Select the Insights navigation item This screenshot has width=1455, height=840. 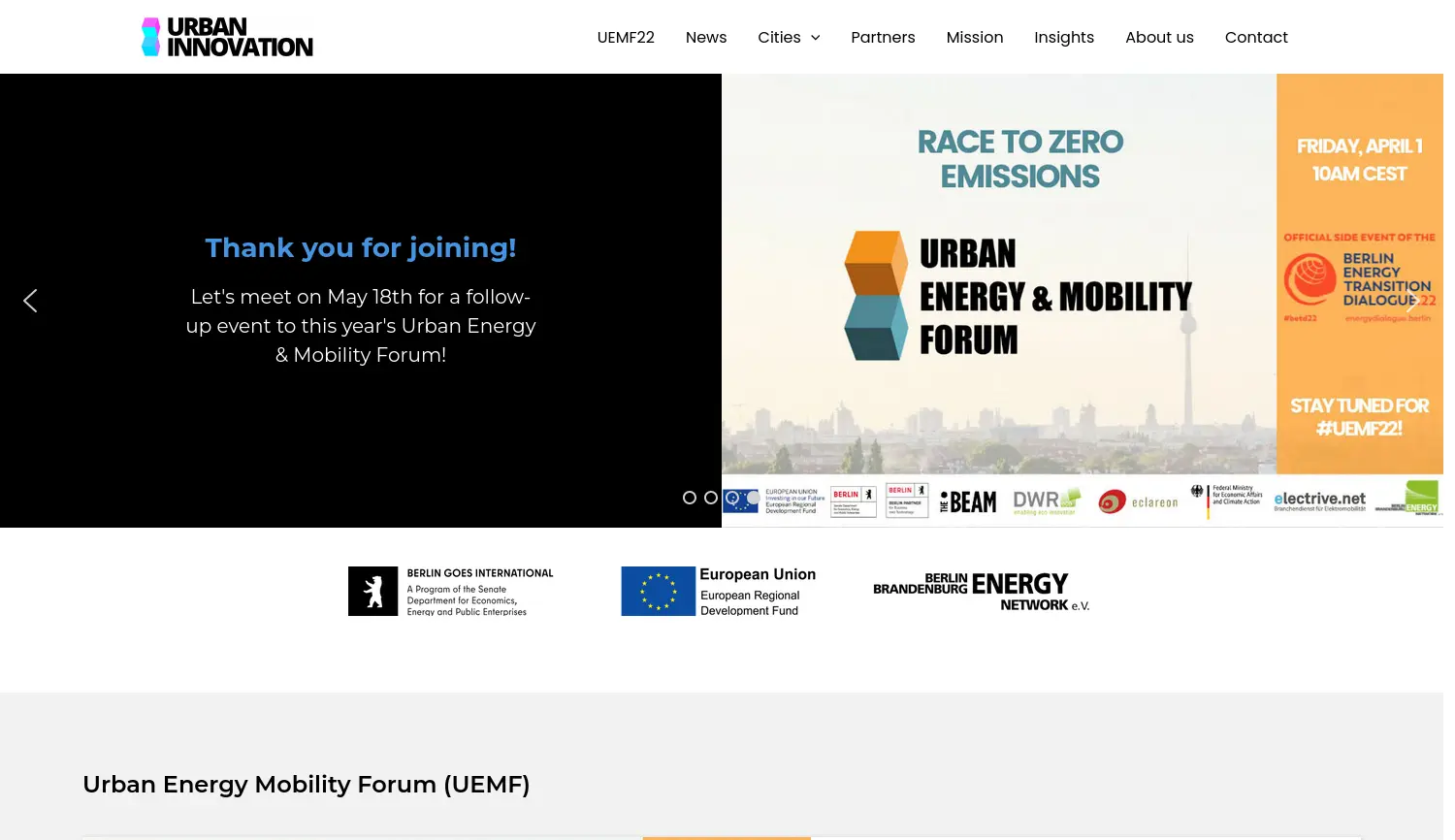(1064, 37)
